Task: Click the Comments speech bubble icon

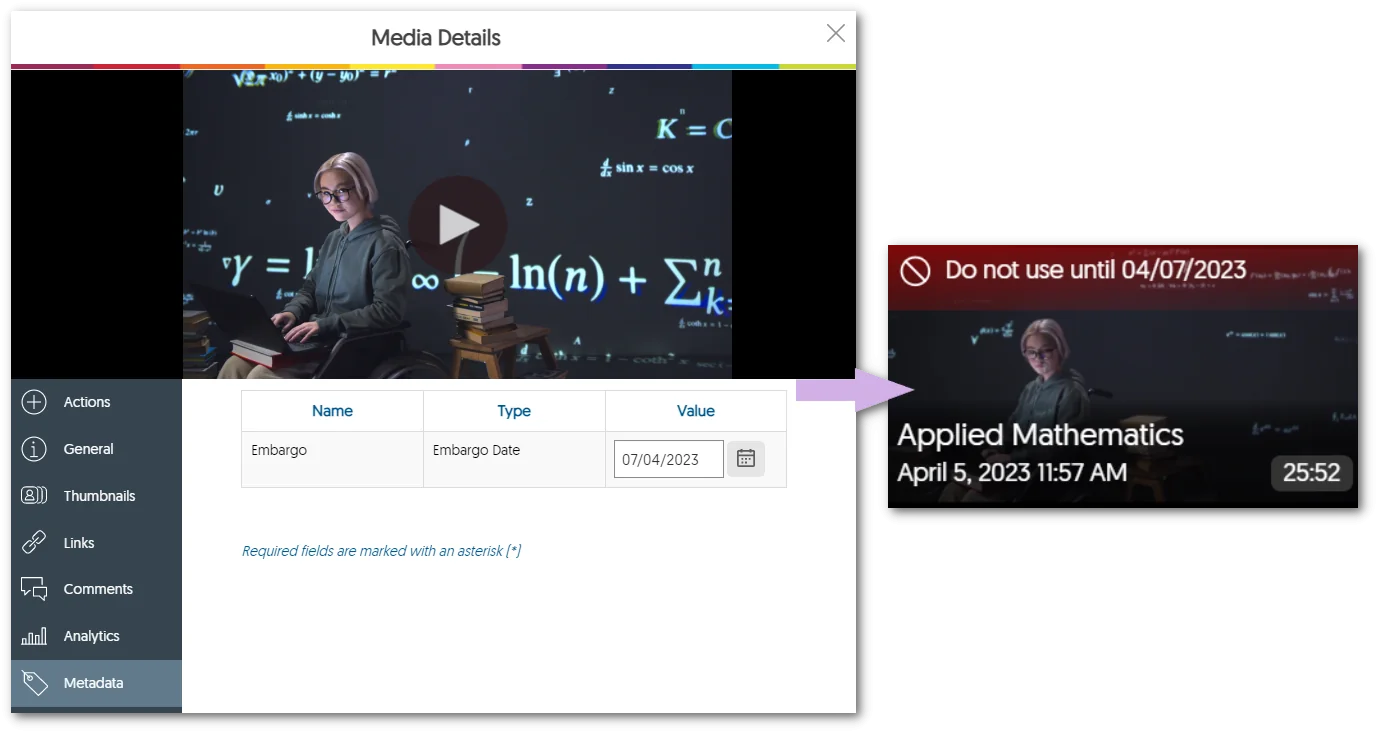Action: (x=34, y=589)
